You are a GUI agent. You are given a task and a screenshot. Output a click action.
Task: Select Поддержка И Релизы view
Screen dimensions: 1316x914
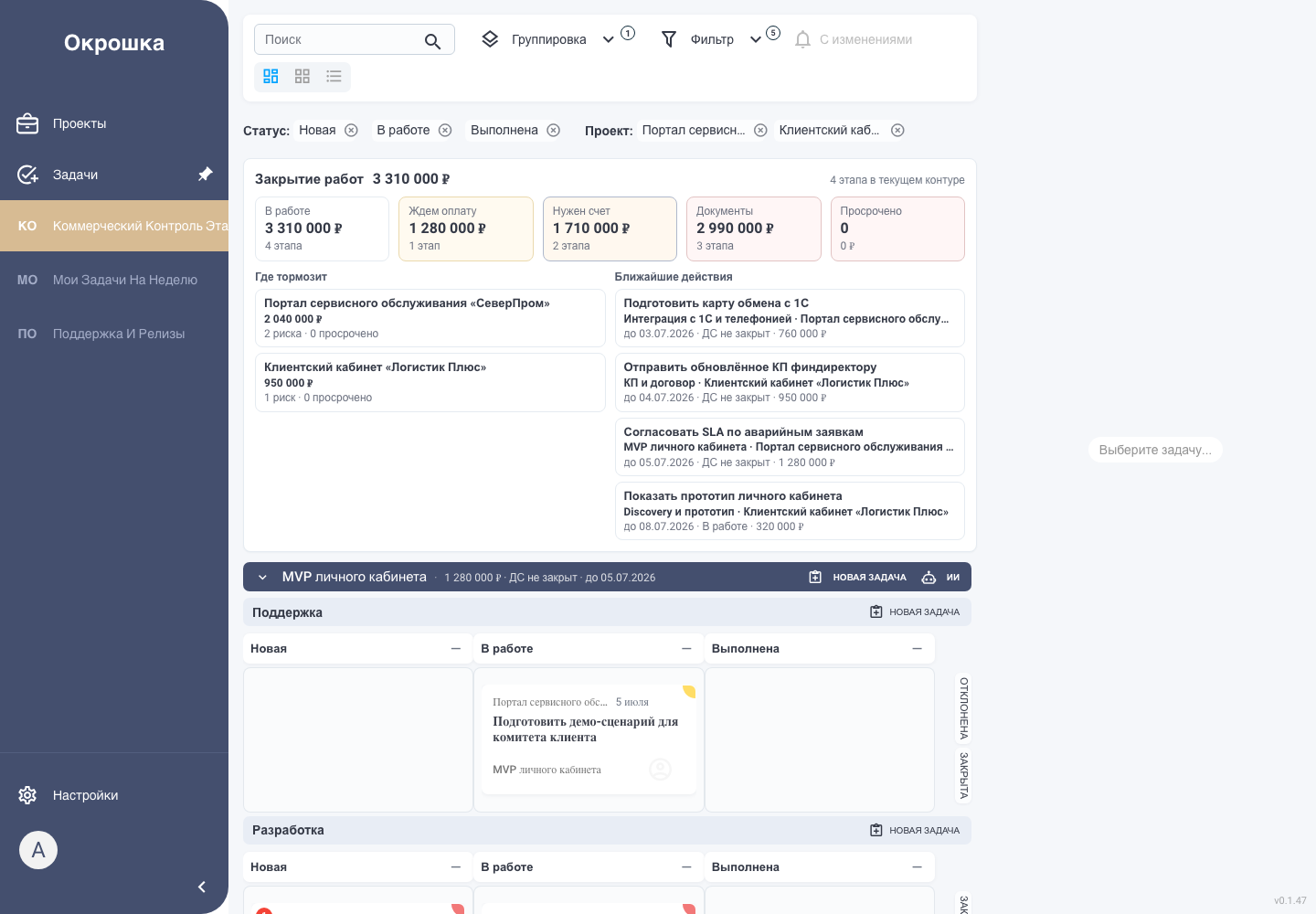114,334
